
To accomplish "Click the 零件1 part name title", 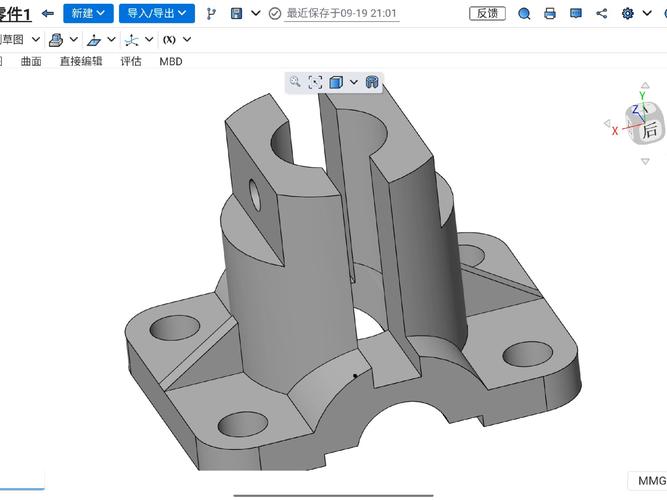I will [15, 14].
